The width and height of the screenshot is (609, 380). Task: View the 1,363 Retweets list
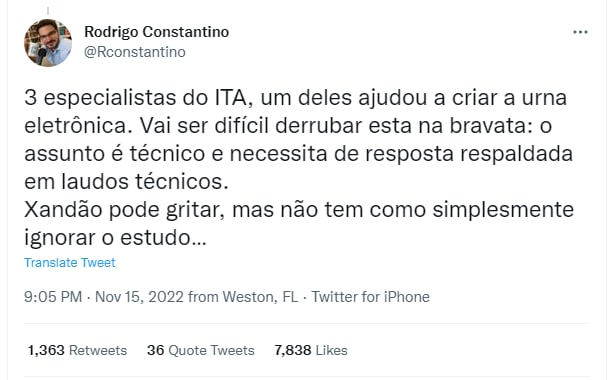click(x=77, y=350)
